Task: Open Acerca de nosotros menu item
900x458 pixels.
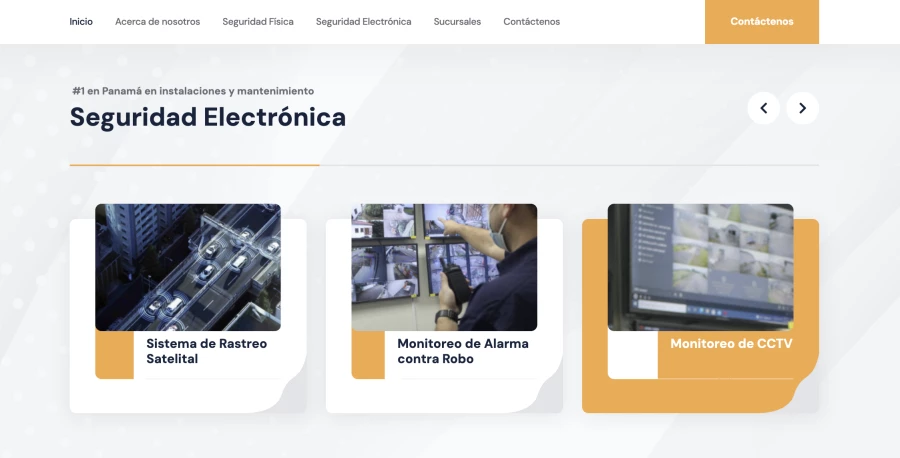Action: [x=157, y=22]
